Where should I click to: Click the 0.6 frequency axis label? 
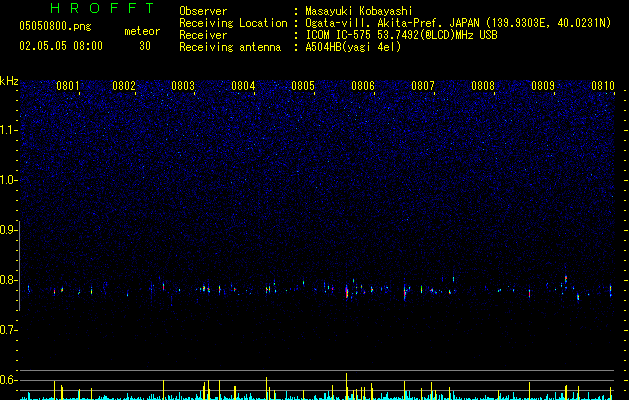coord(8,380)
